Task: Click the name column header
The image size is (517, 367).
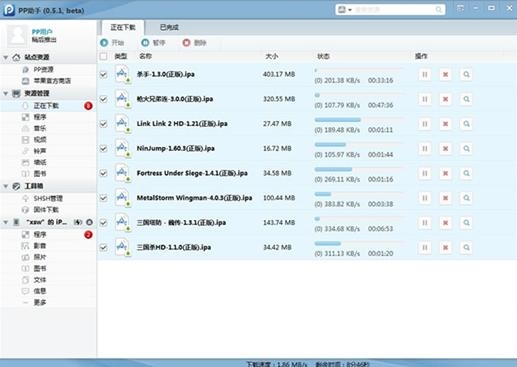Action: tap(145, 56)
